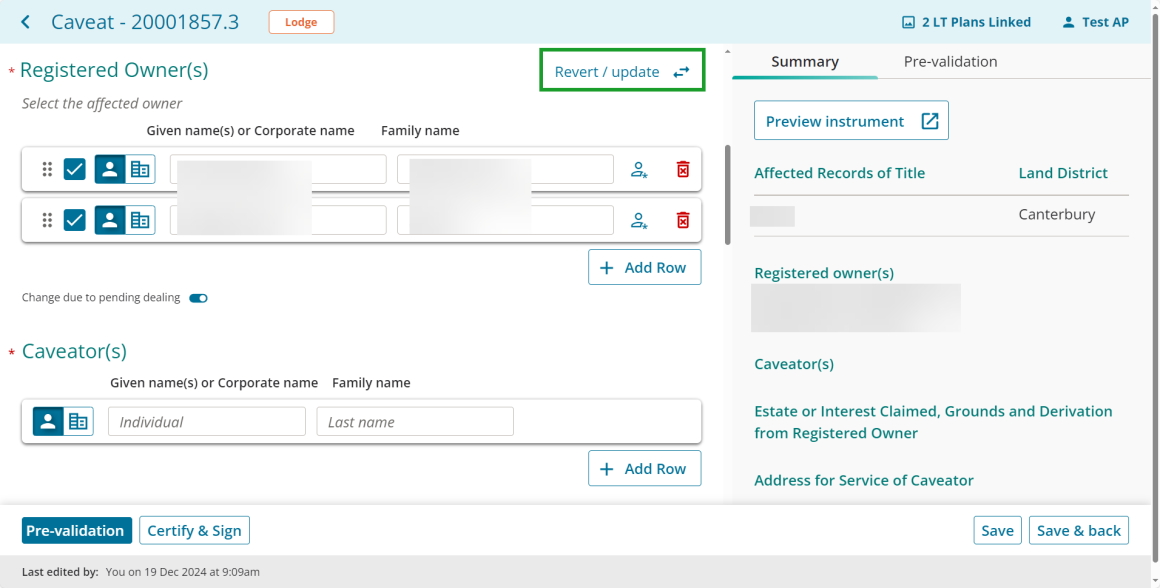Screen dimensions: 1160x588
Task: Click the Address for Service of Caveator heading
Action: tap(864, 481)
